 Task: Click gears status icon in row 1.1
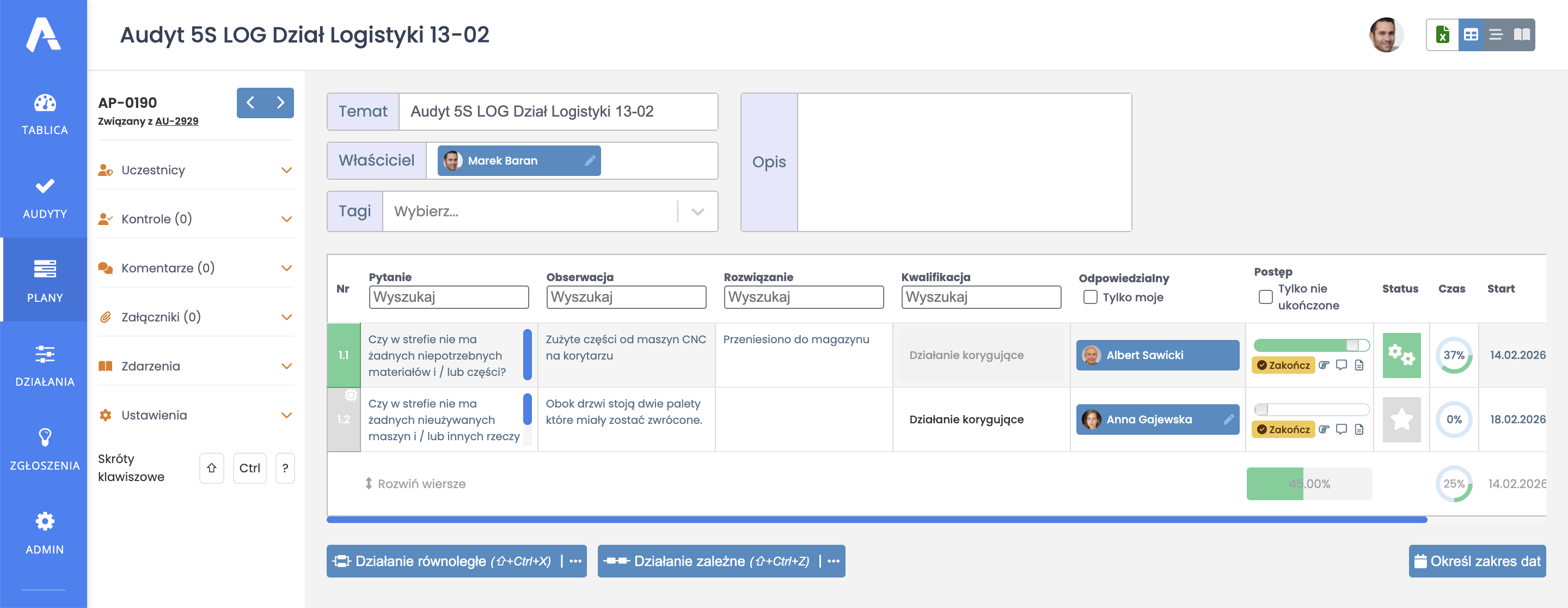pyautogui.click(x=1401, y=355)
